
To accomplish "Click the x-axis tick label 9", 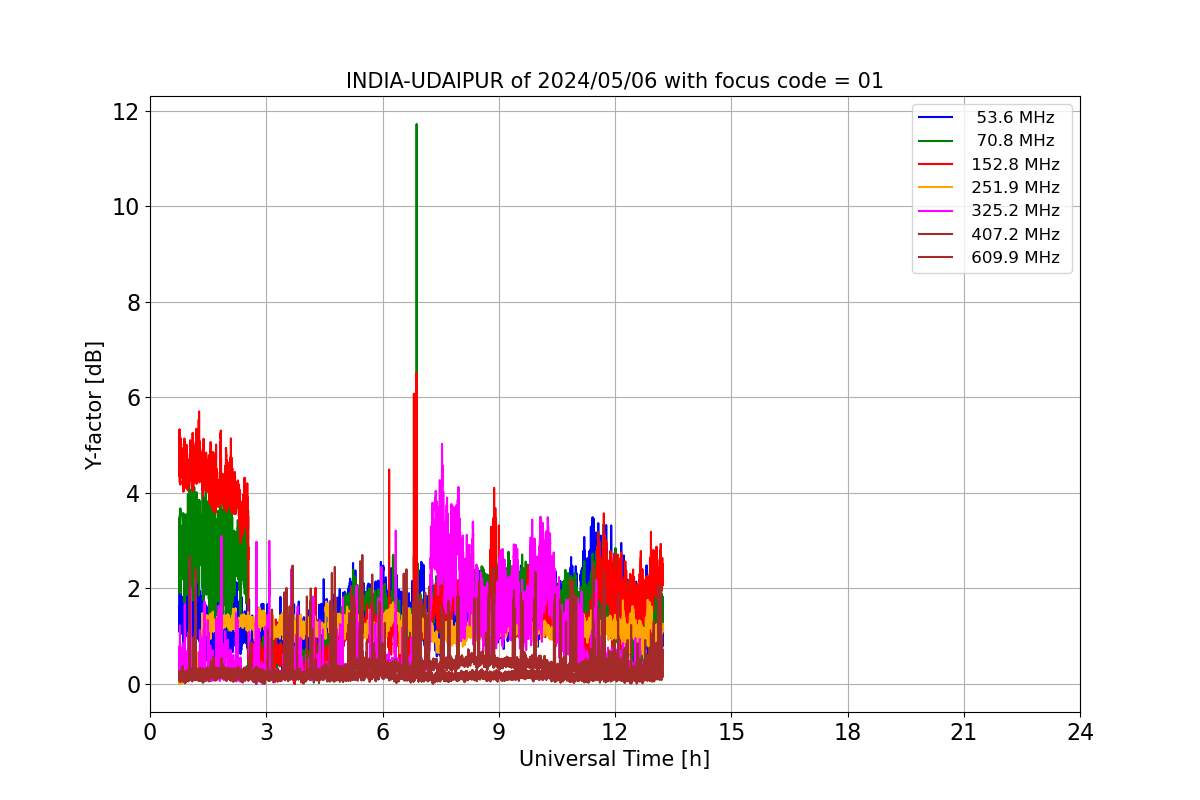I will pos(499,732).
